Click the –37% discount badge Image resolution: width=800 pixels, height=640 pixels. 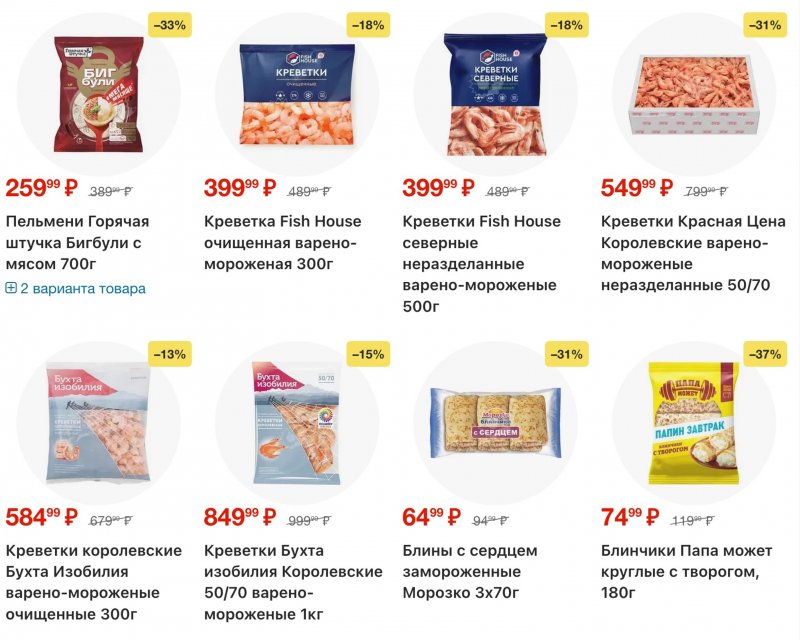pos(763,353)
